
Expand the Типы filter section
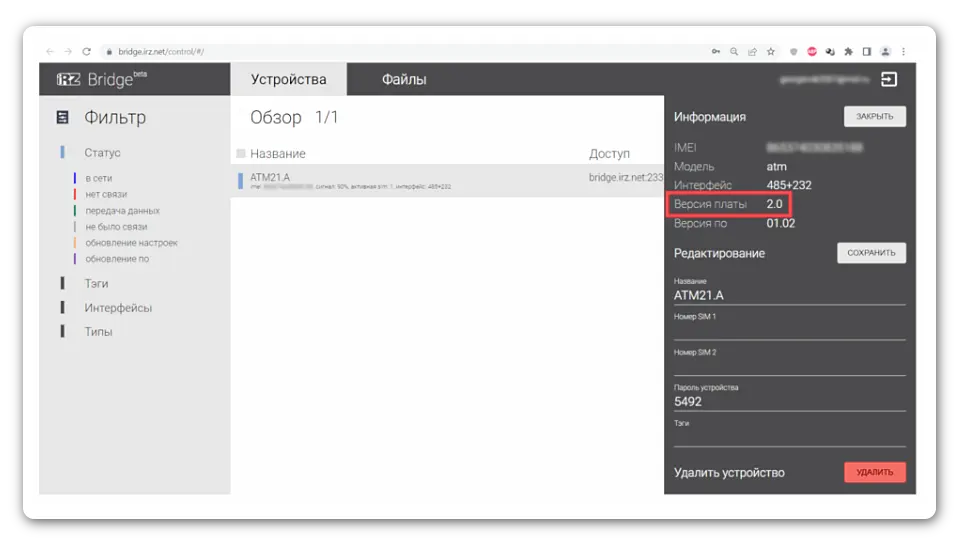[x=98, y=332]
